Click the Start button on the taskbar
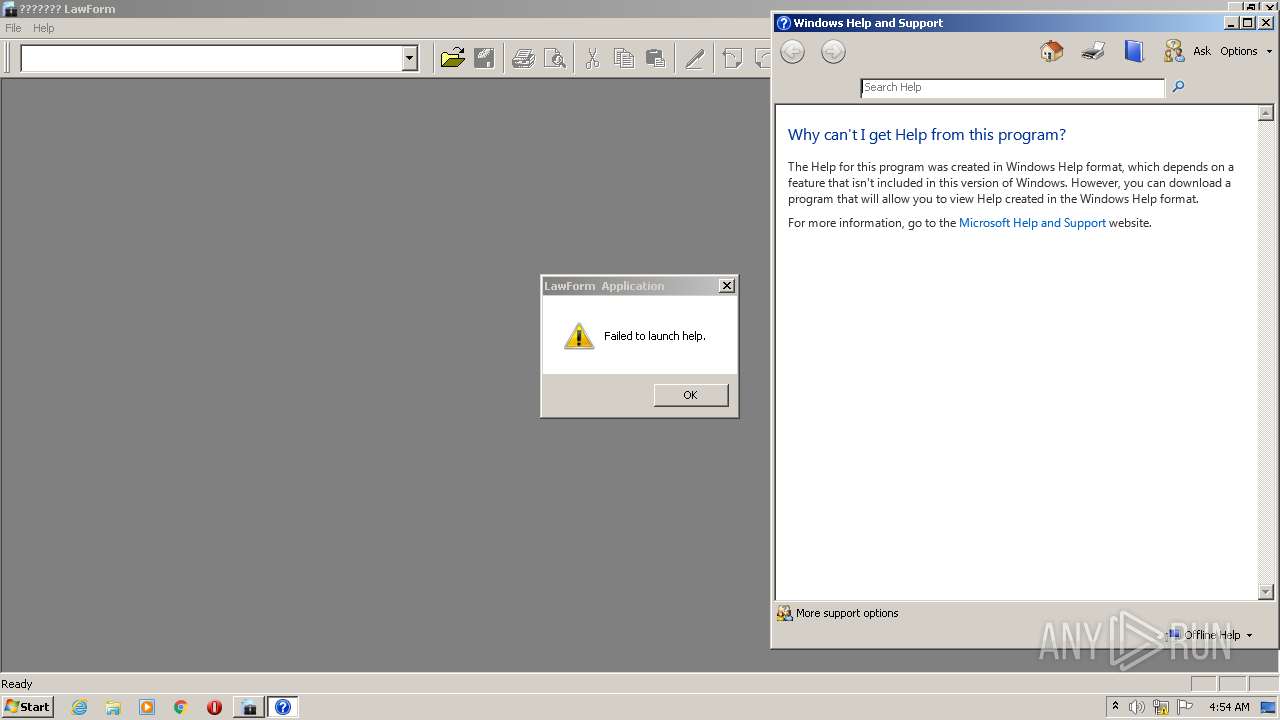This screenshot has height=720, width=1280. click(x=27, y=706)
